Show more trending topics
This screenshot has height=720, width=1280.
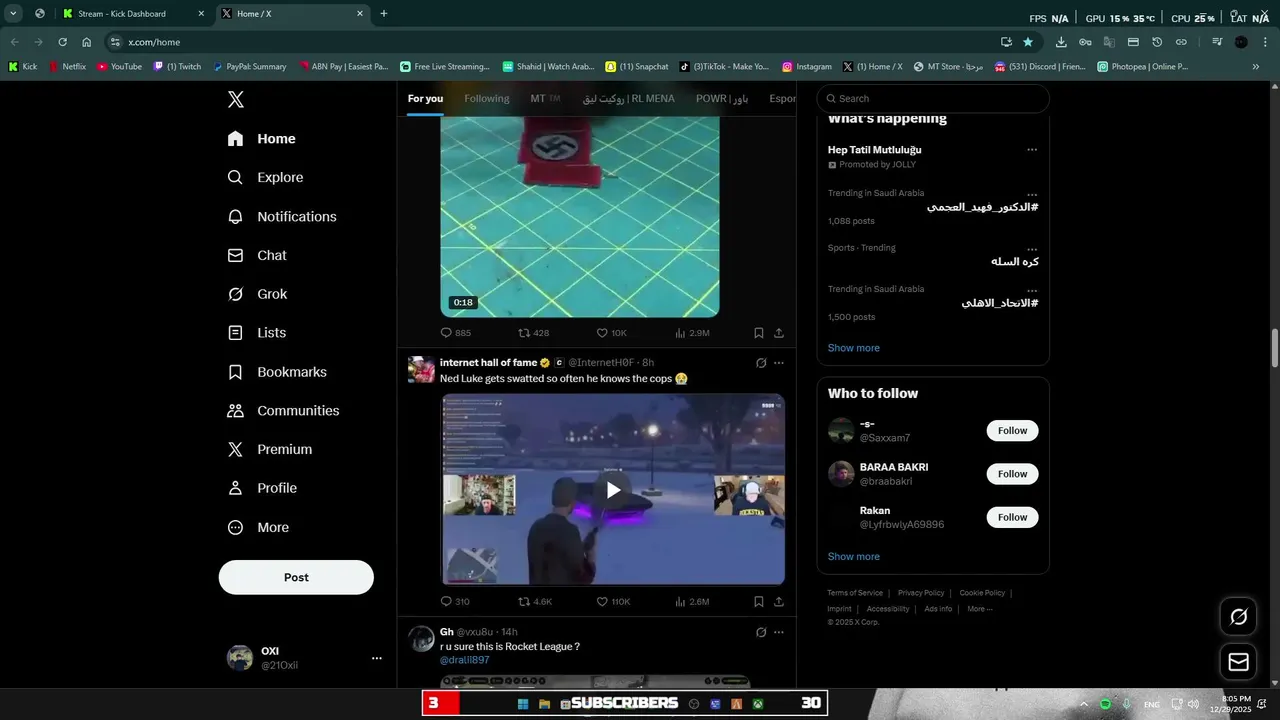(x=853, y=348)
